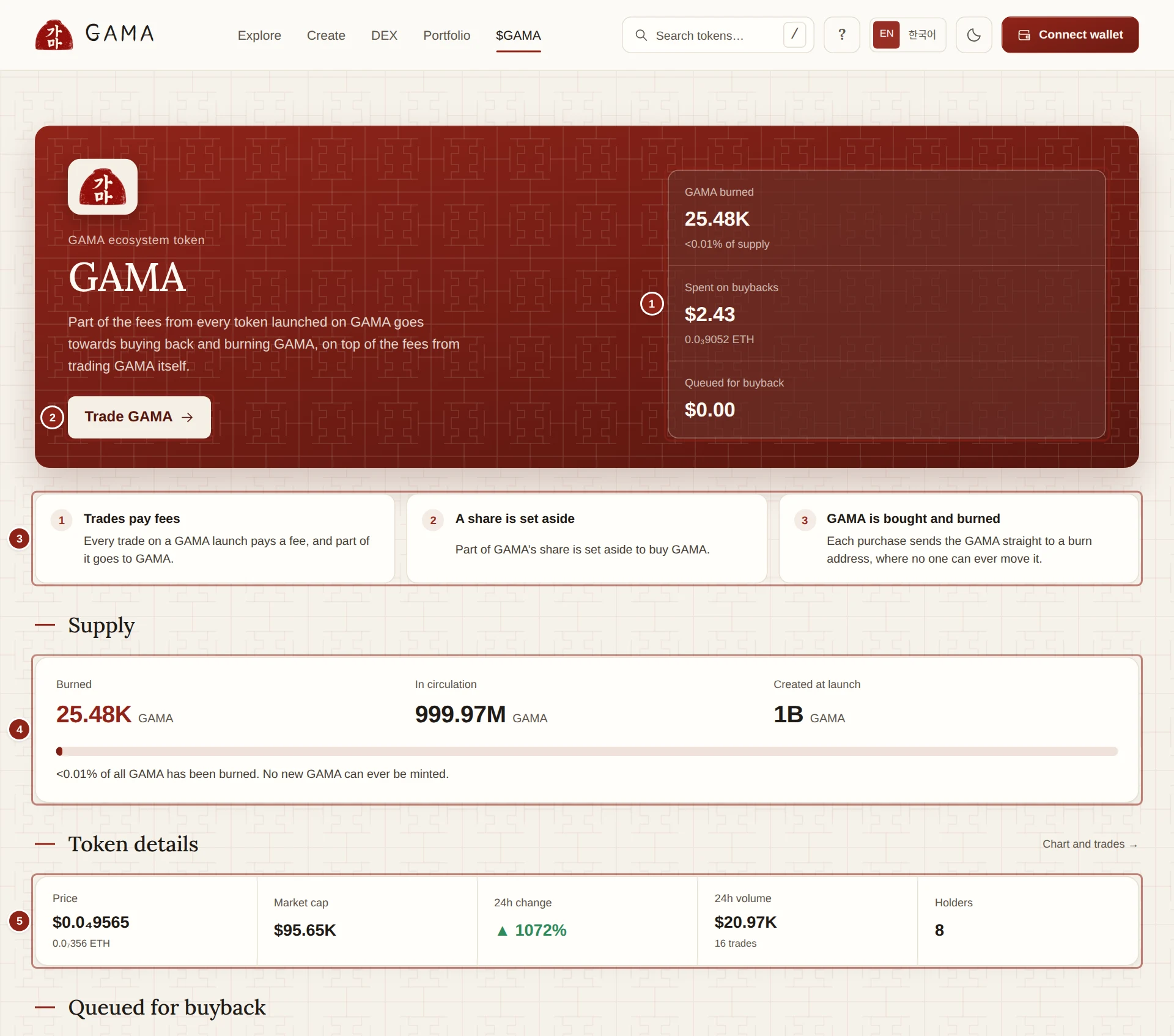Click the Trades pay fees step card
1174x1036 pixels.
tap(215, 539)
